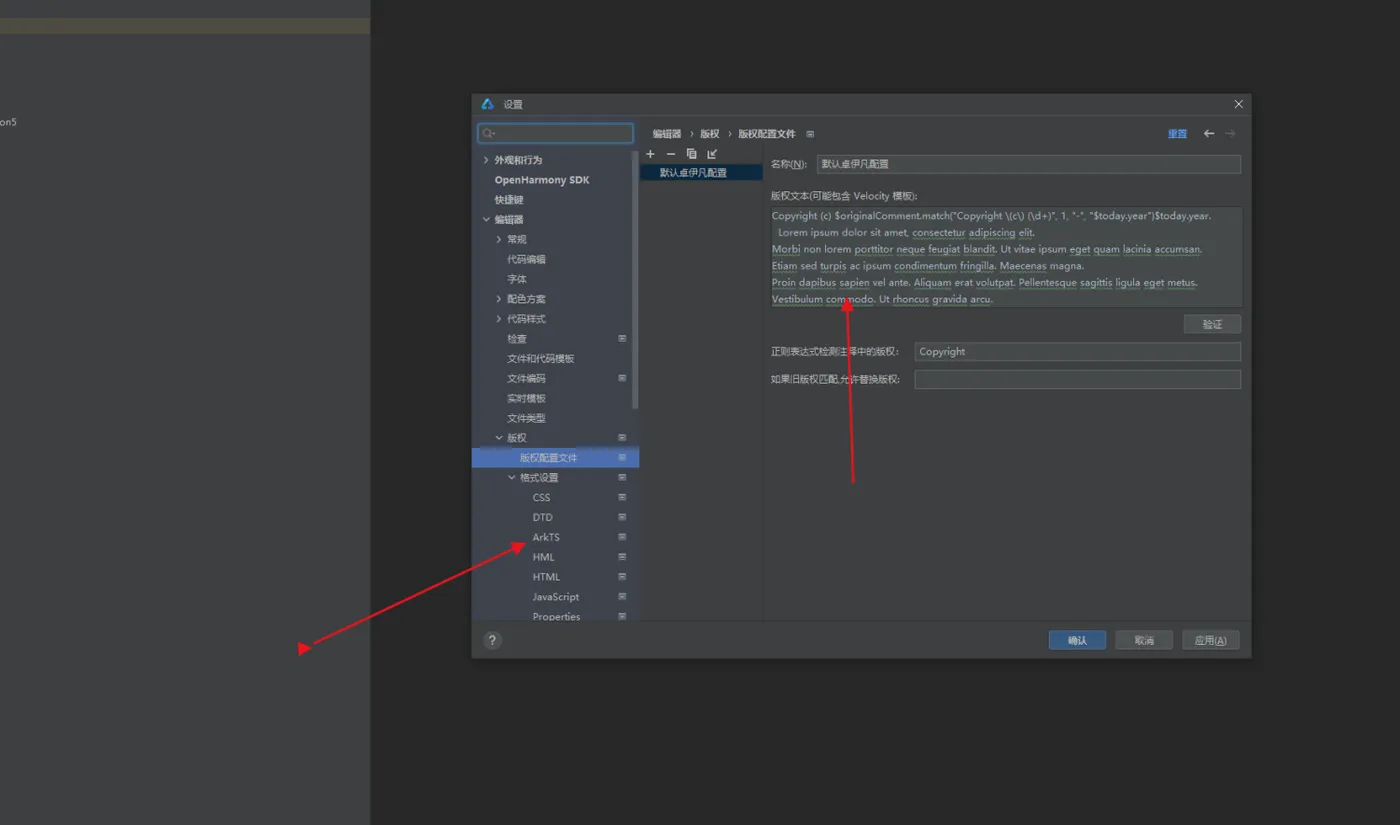Viewport: 1400px width, 825px height.
Task: Close the 设置 dialog with the X button
Action: click(1238, 104)
